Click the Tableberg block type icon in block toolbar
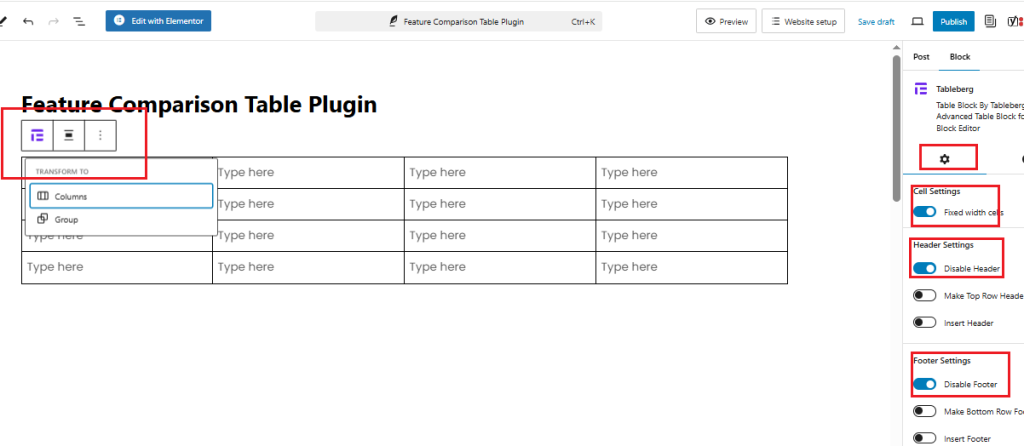Viewport: 1024px width, 446px height. (37, 135)
